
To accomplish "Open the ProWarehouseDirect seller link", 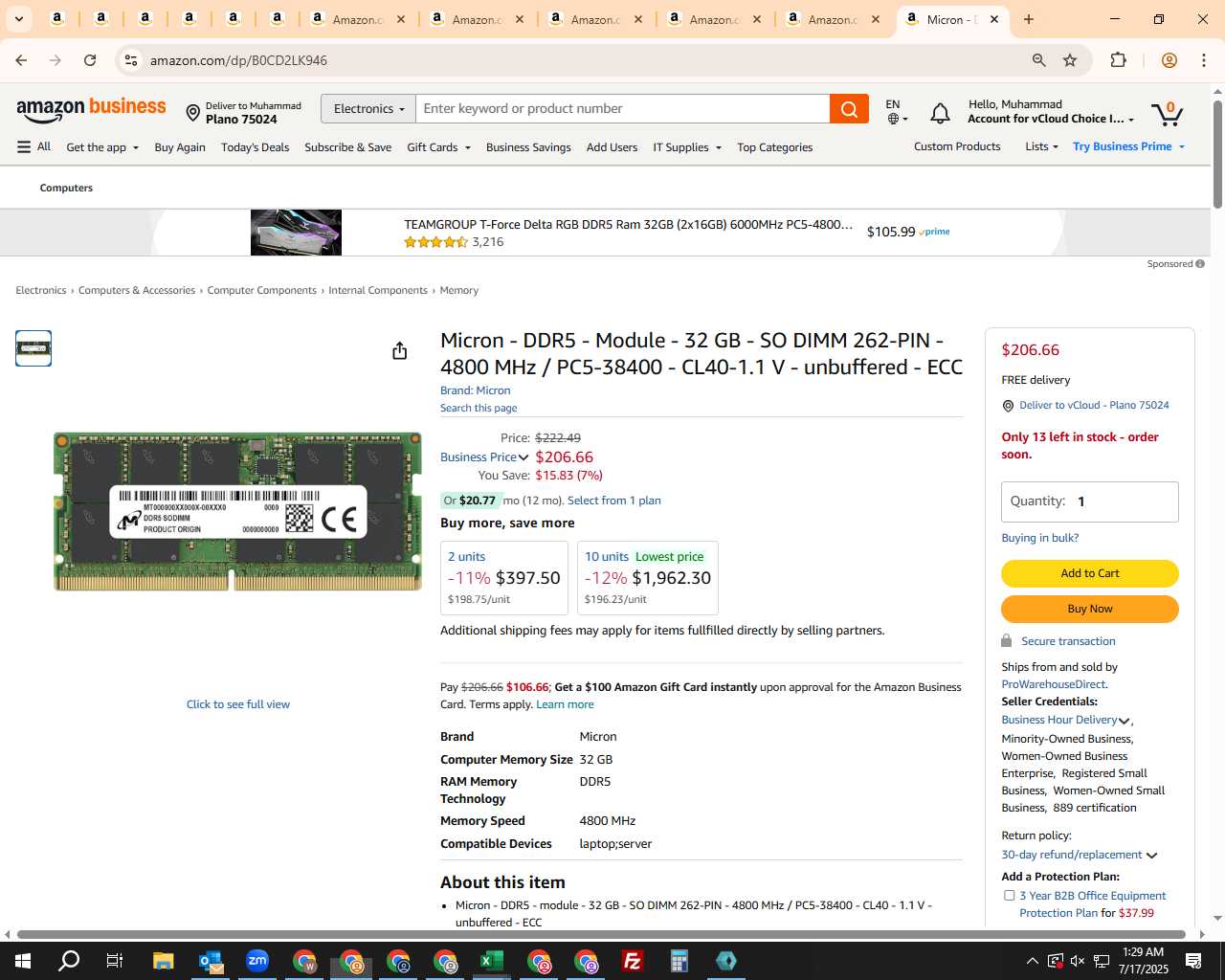I will click(x=1053, y=684).
